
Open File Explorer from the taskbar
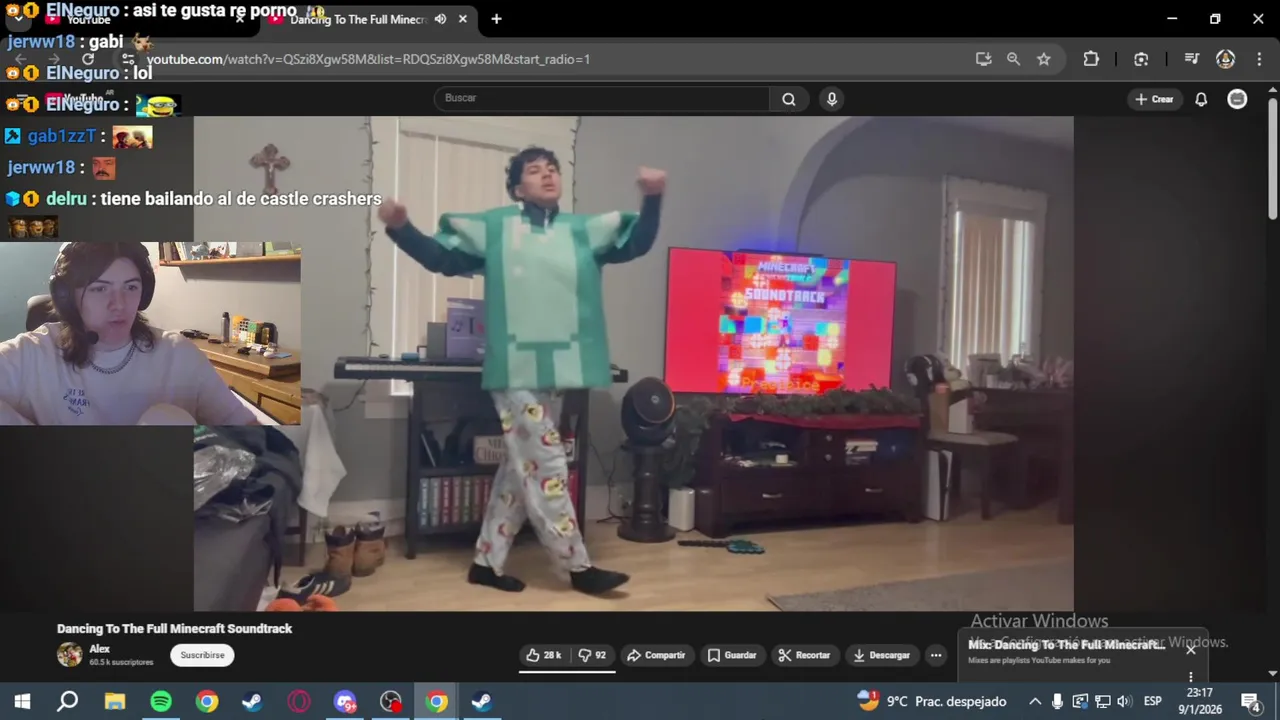115,701
